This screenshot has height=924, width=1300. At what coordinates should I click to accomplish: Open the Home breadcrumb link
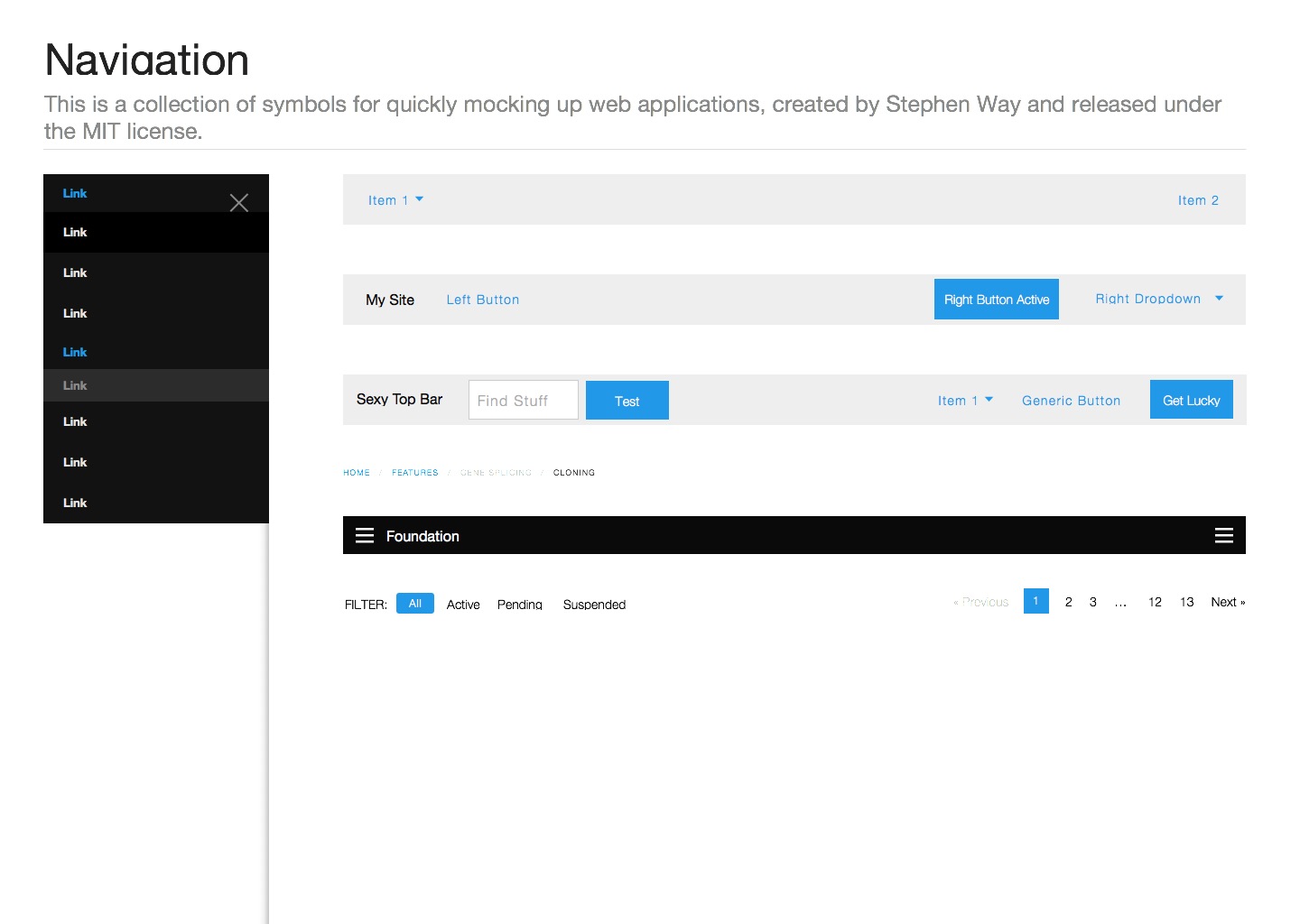(x=356, y=472)
